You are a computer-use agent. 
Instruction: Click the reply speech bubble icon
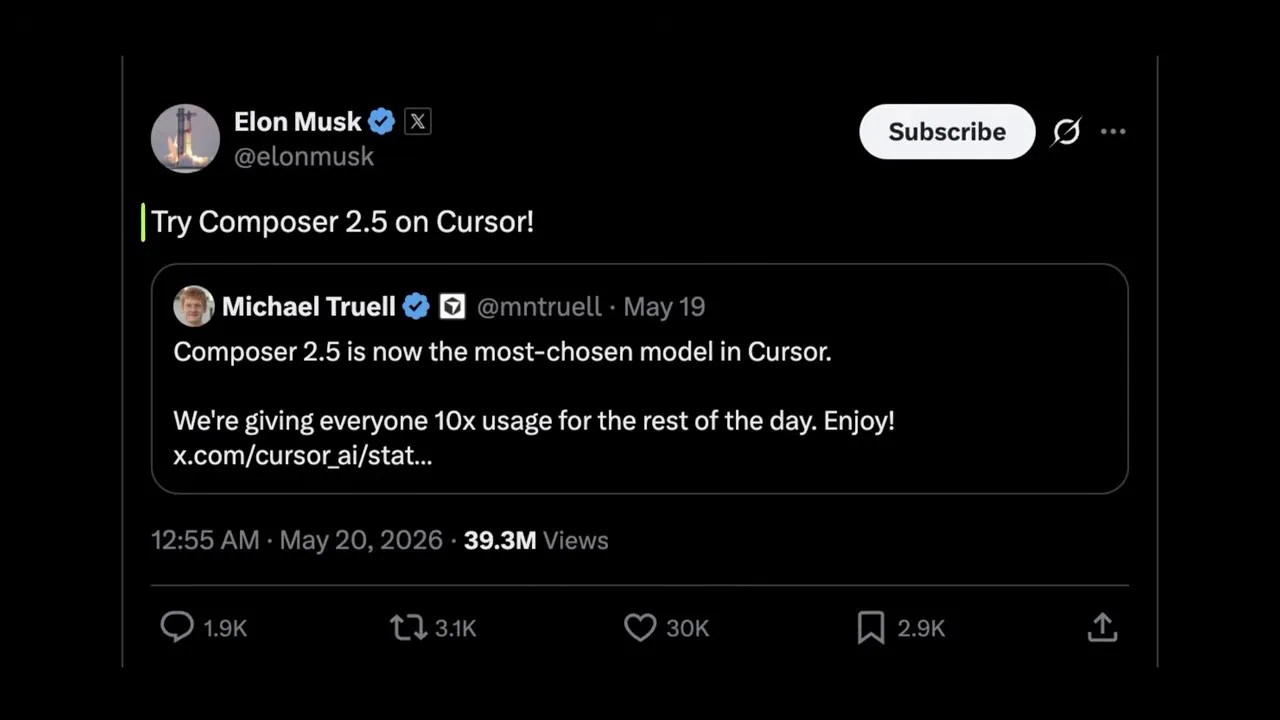pos(177,627)
